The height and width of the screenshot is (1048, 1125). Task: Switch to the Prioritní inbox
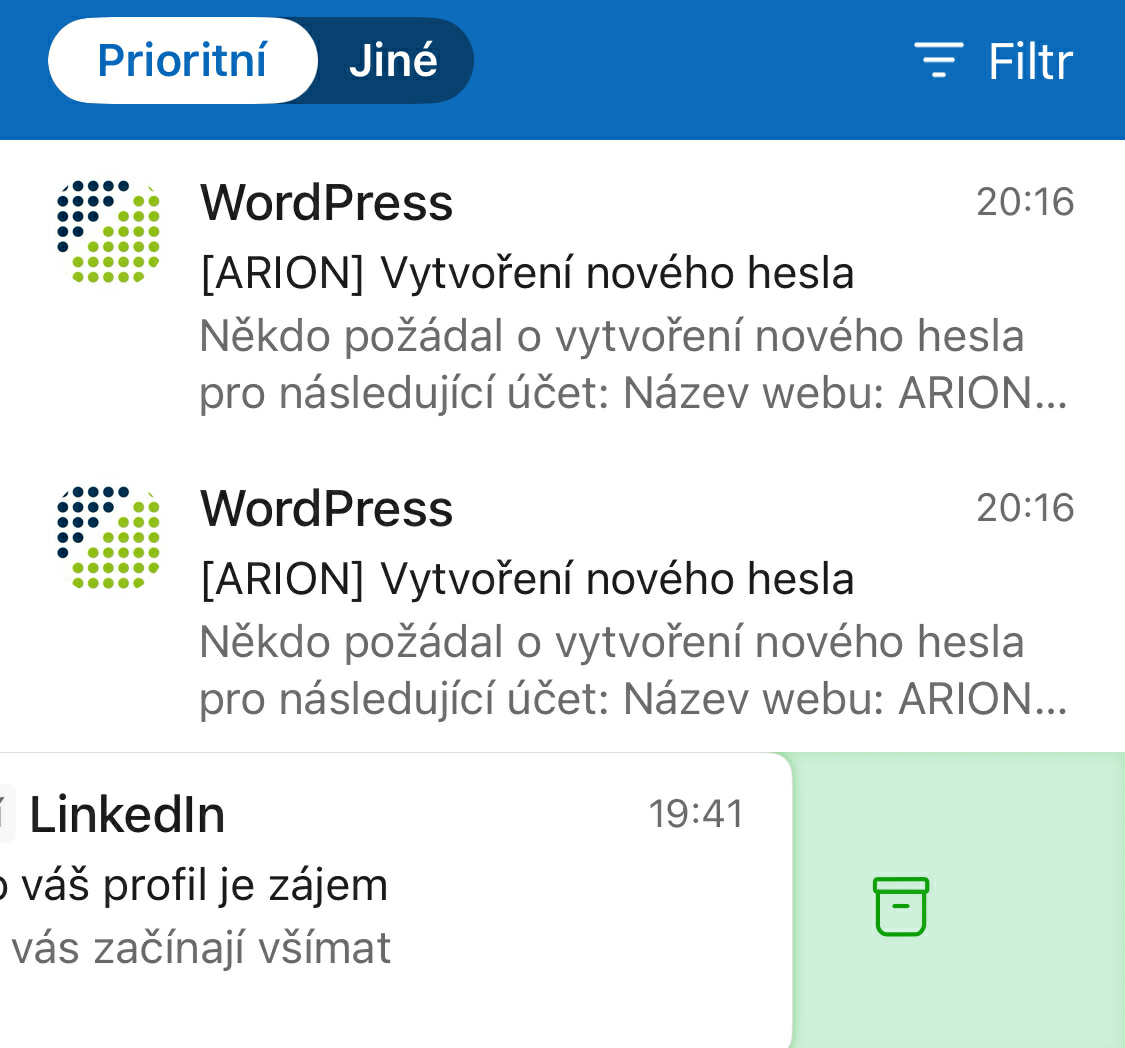click(182, 61)
